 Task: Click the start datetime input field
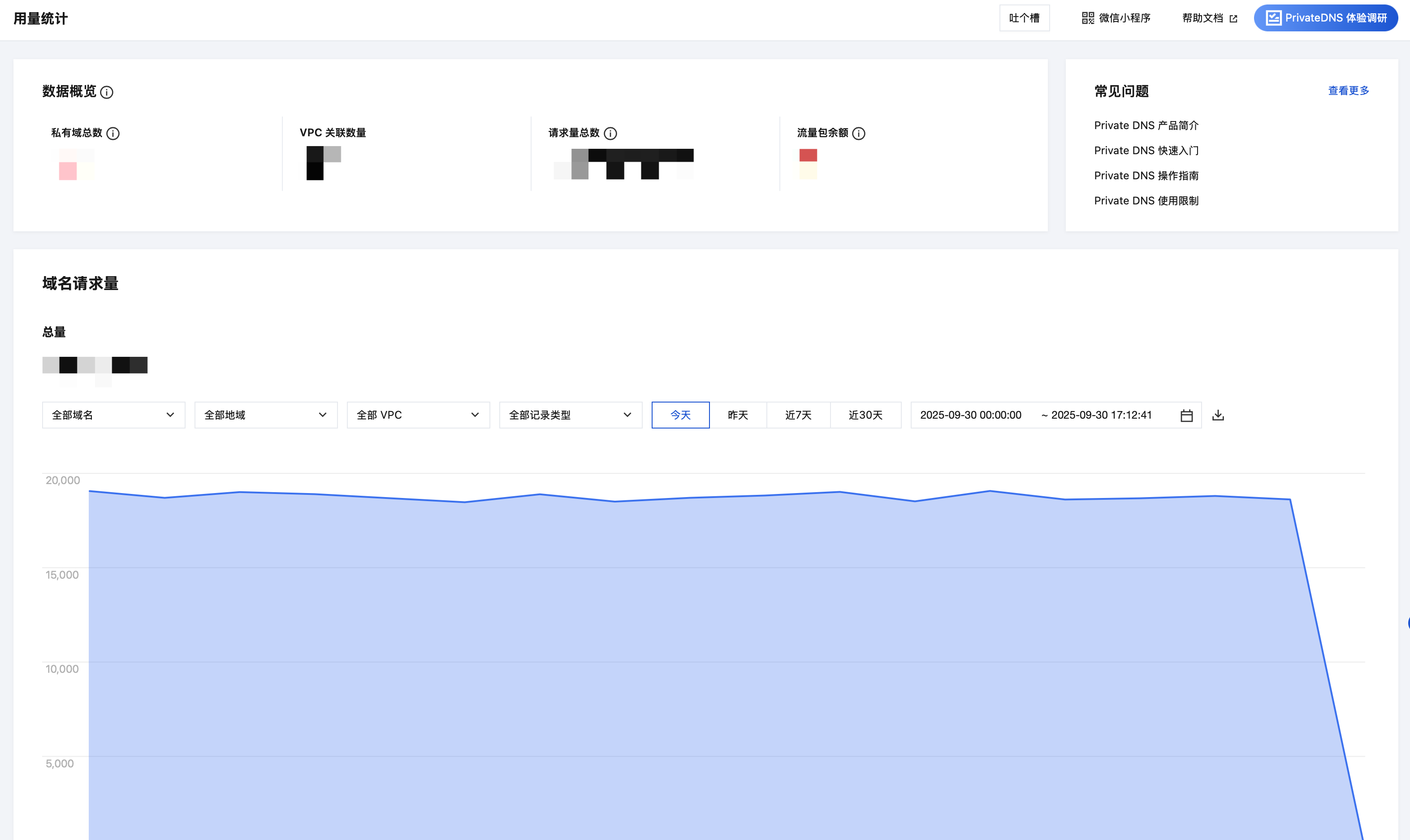[970, 415]
